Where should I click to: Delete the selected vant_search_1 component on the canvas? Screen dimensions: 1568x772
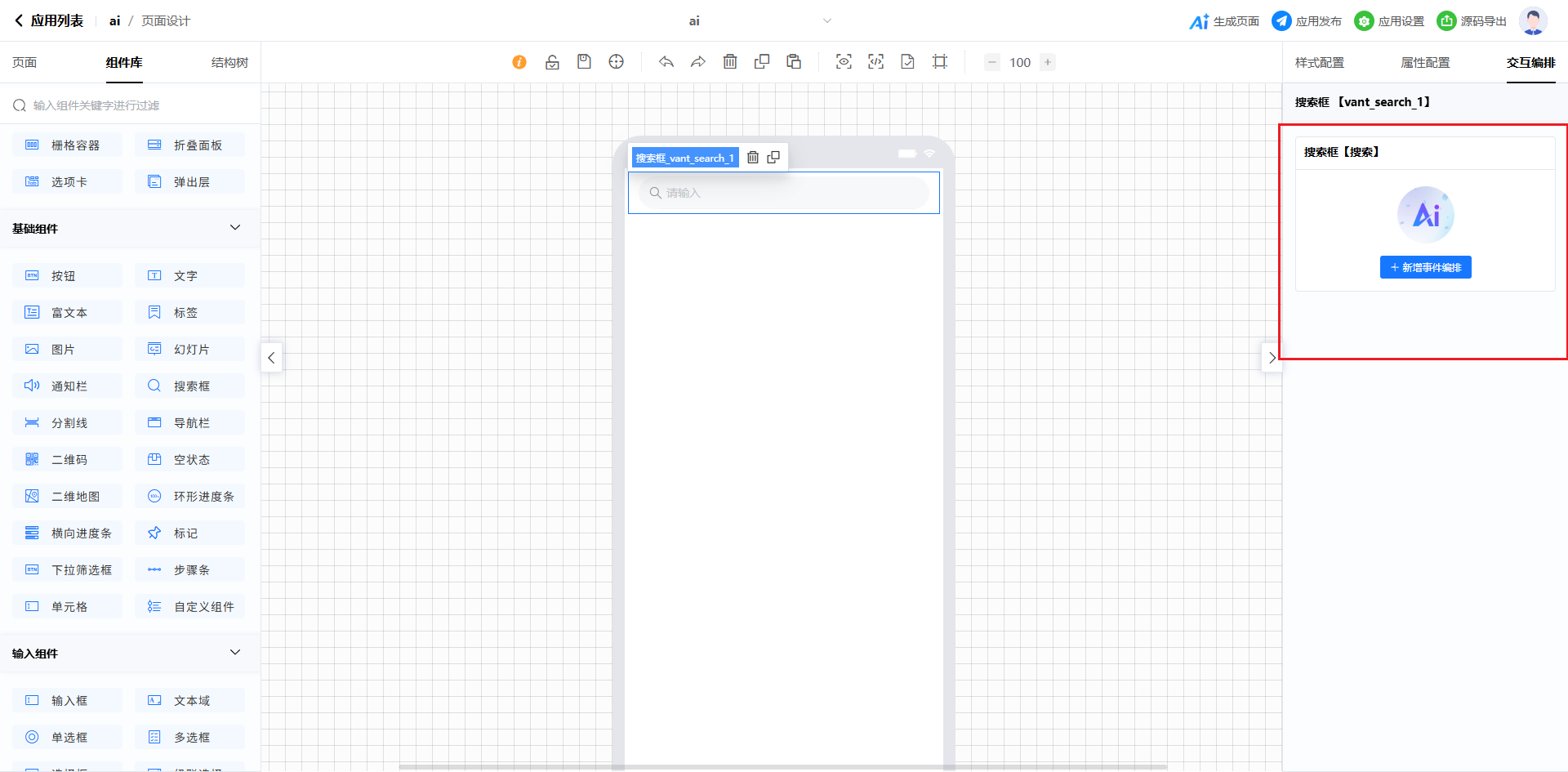pos(753,158)
